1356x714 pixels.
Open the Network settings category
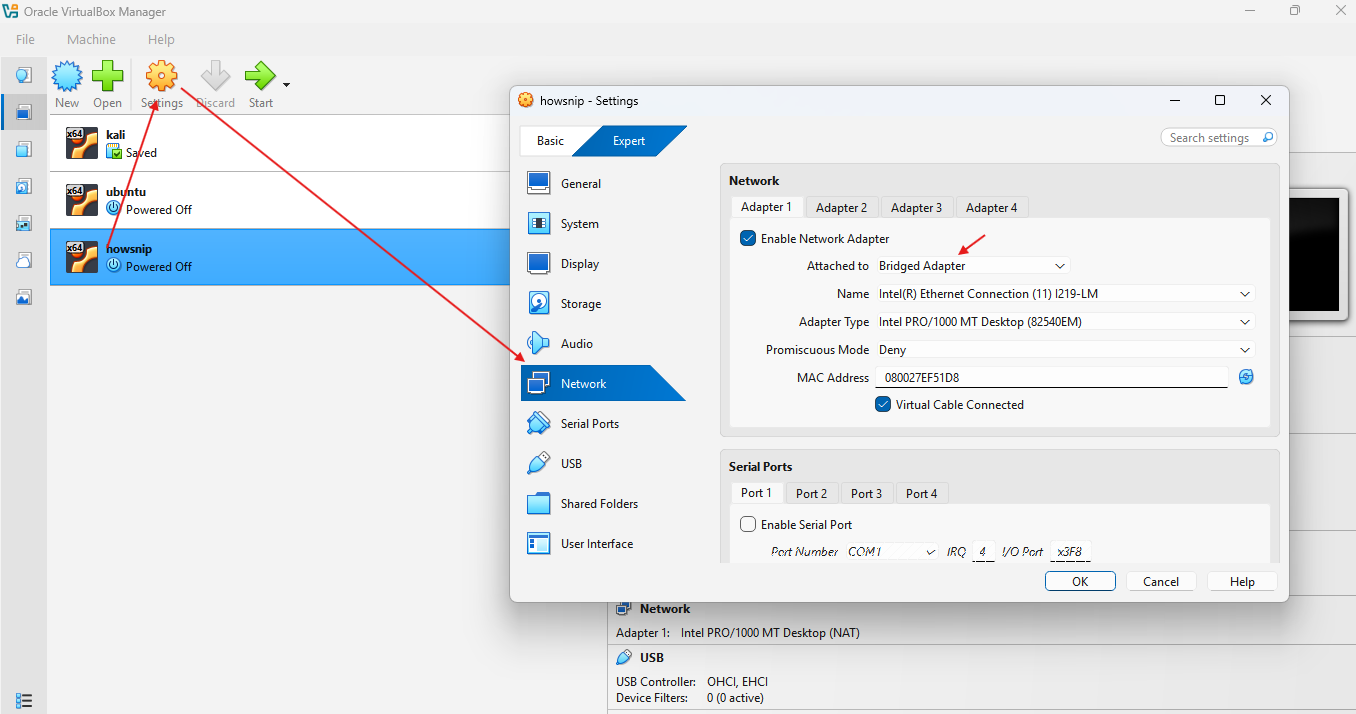pyautogui.click(x=603, y=384)
